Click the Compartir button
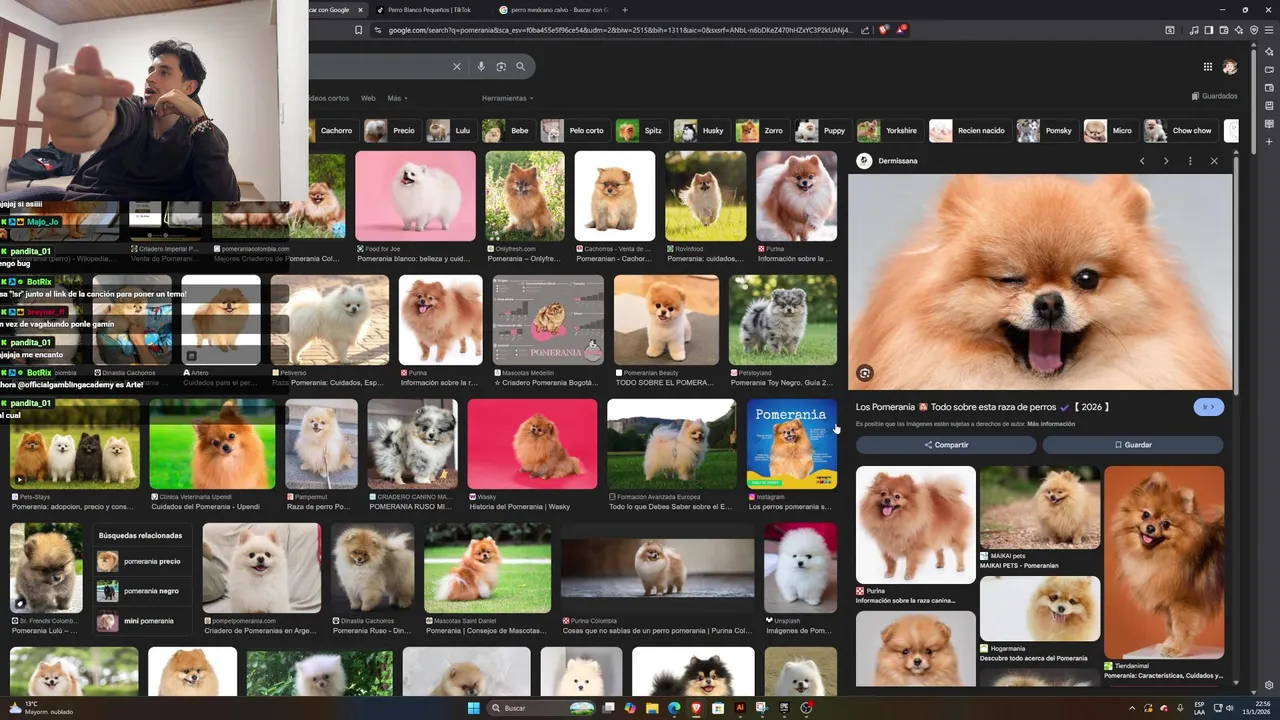The height and width of the screenshot is (720, 1280). pyautogui.click(x=946, y=445)
